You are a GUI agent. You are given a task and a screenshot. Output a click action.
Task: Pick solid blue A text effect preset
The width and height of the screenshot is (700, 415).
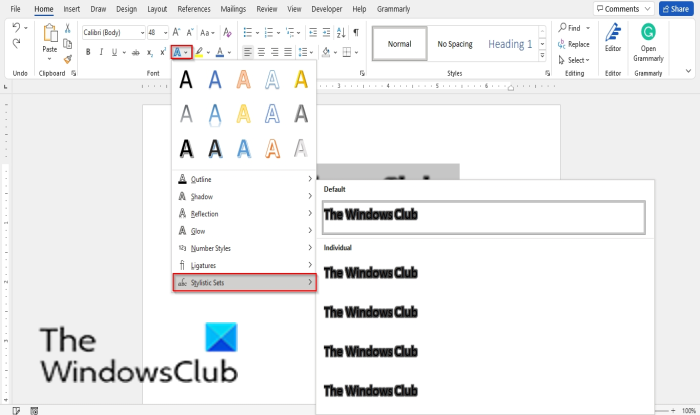coord(215,80)
